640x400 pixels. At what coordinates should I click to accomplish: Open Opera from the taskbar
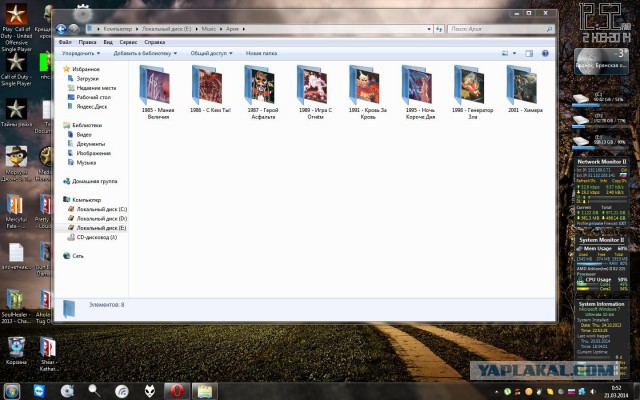(176, 391)
